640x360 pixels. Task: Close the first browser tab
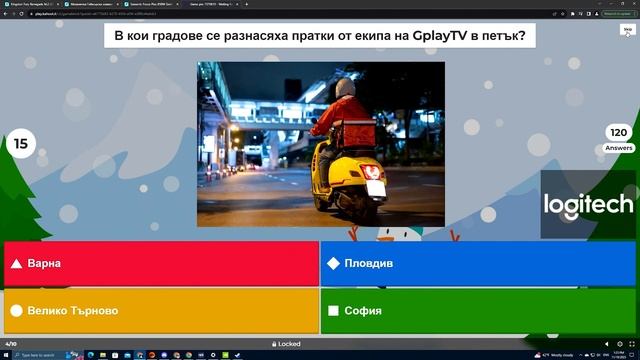point(58,4)
